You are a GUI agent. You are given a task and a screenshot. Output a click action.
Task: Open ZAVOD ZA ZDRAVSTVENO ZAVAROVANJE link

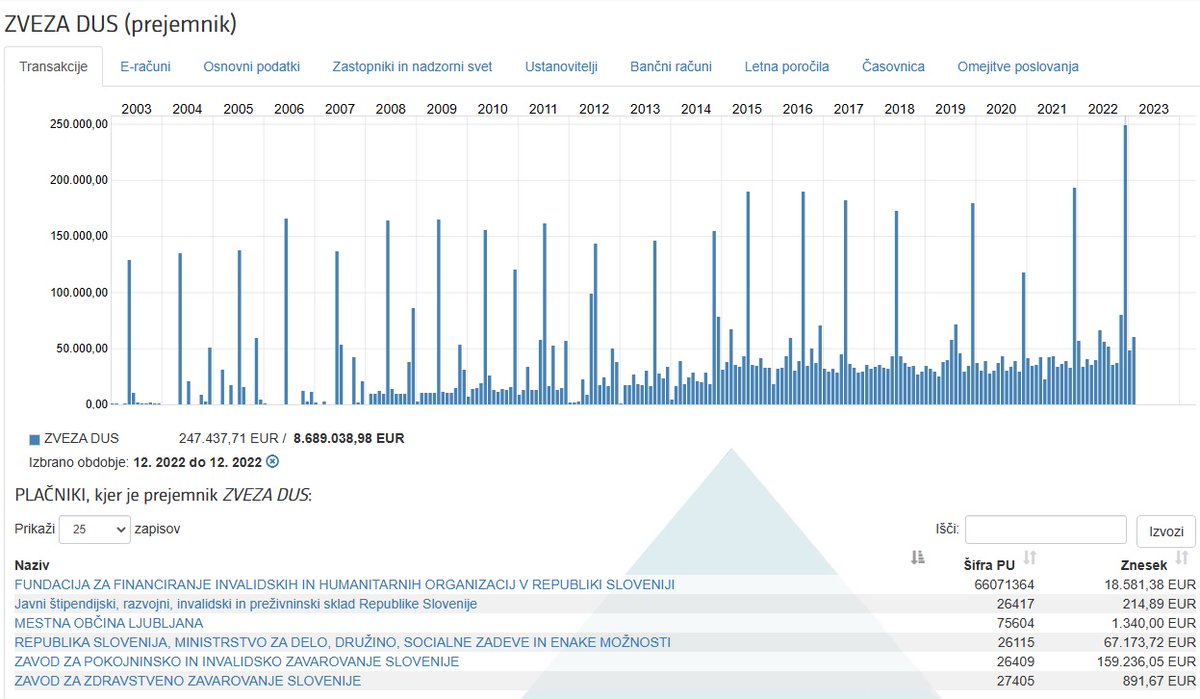(x=187, y=681)
